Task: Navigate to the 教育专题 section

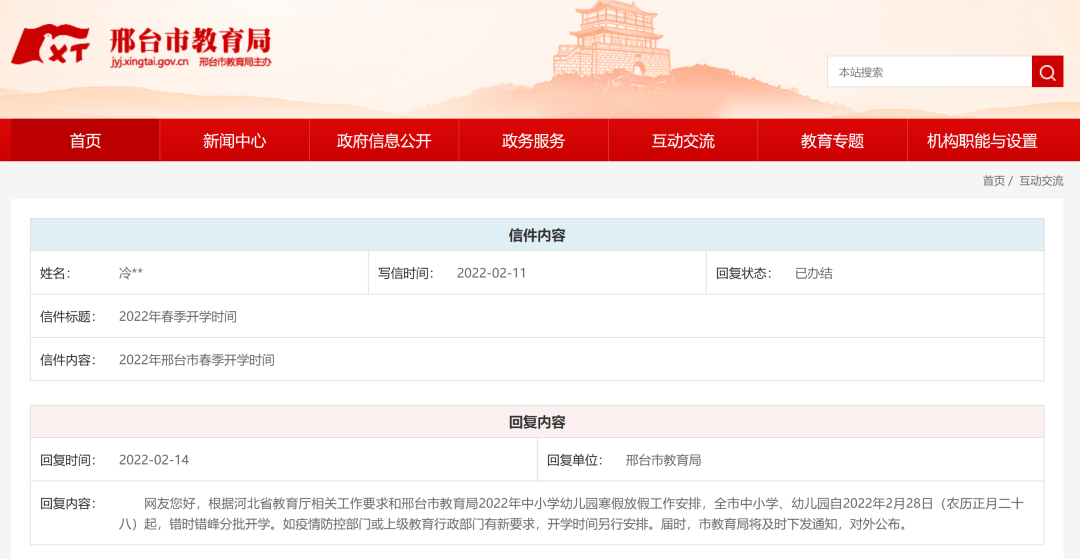Action: pos(832,141)
